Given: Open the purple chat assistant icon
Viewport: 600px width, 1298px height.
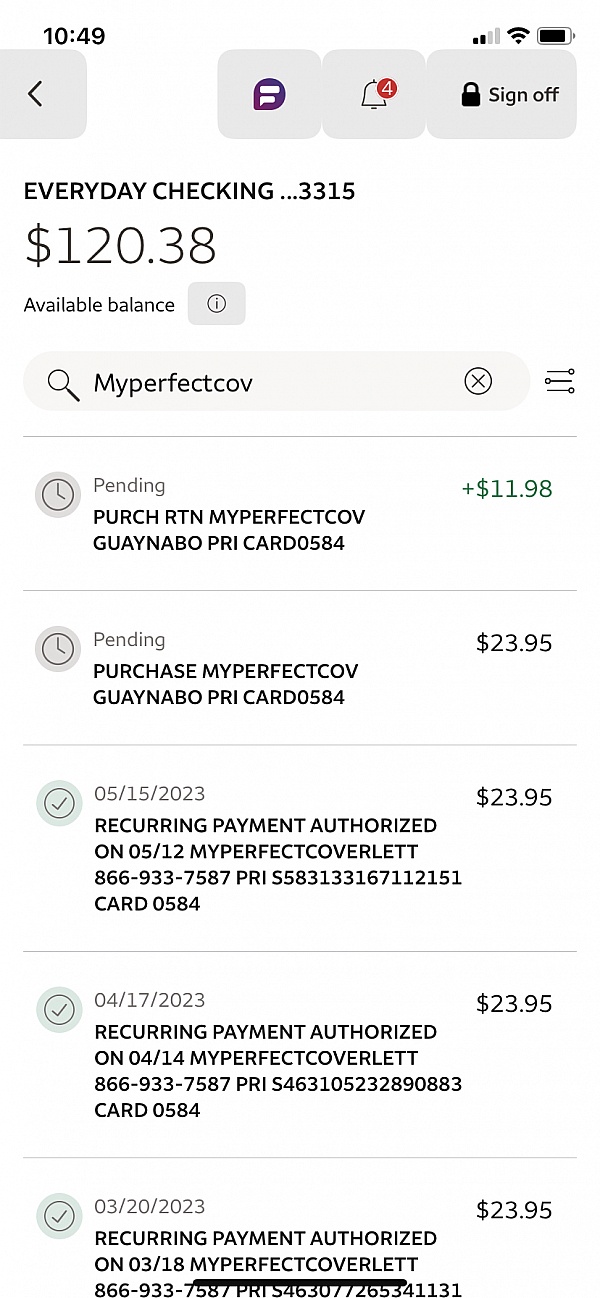Looking at the screenshot, I should (x=269, y=95).
